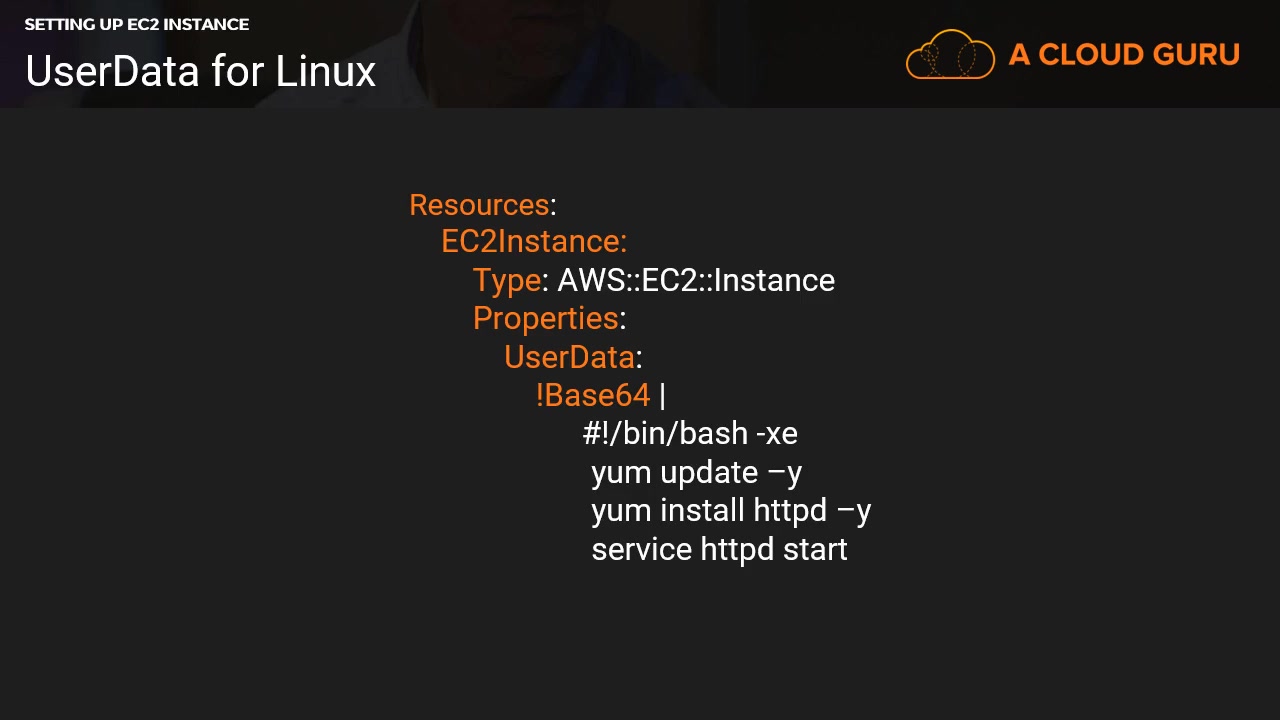Click the word httpd in the install command

(790, 511)
